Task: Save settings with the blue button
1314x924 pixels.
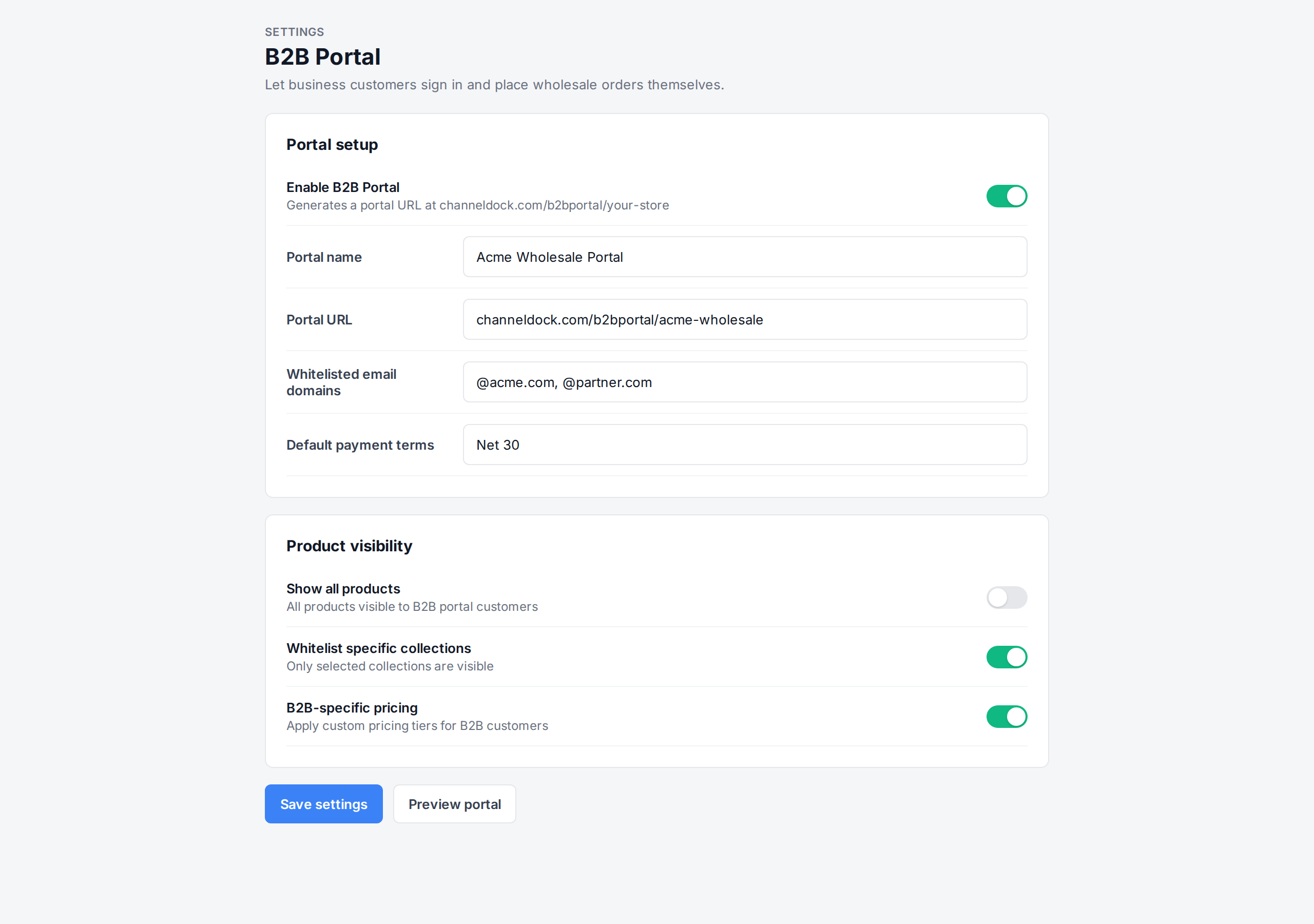Action: tap(323, 804)
